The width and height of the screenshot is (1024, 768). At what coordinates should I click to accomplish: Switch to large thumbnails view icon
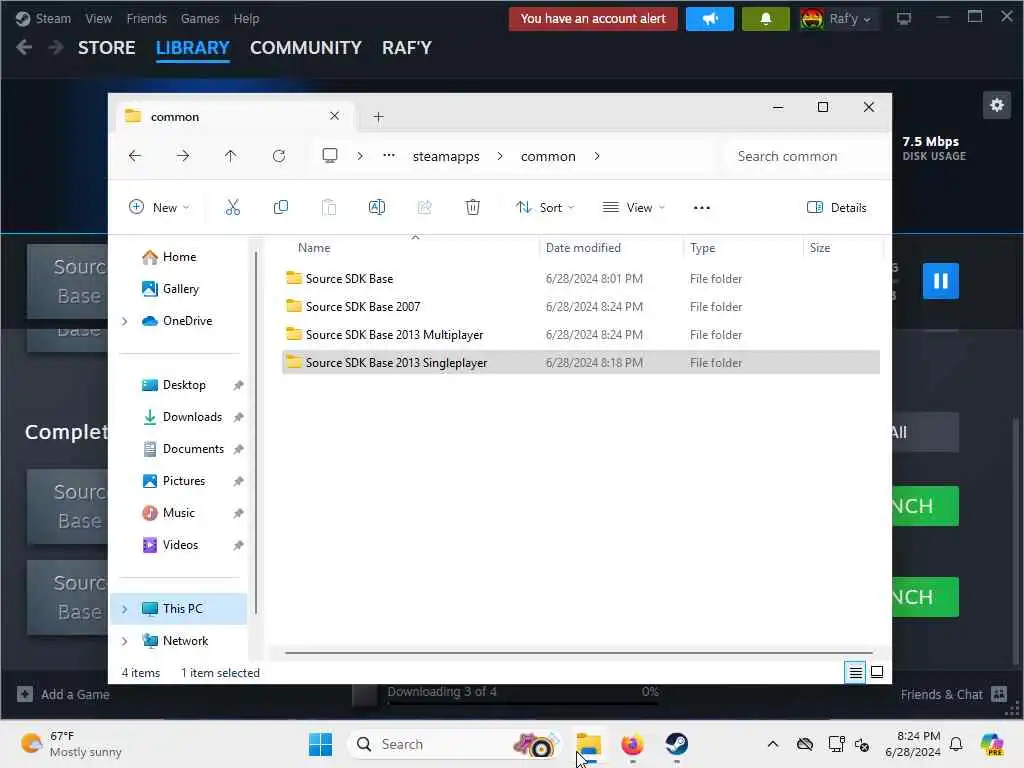(x=877, y=672)
